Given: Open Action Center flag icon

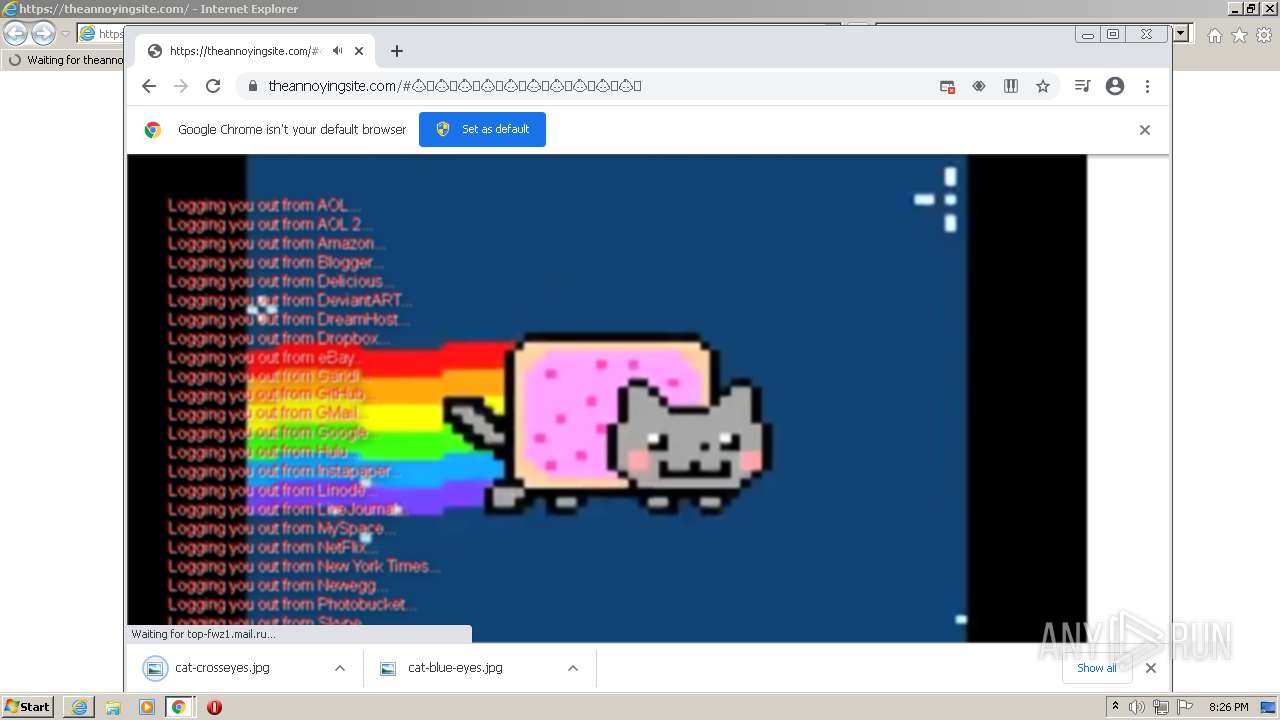Looking at the screenshot, I should [x=1185, y=707].
